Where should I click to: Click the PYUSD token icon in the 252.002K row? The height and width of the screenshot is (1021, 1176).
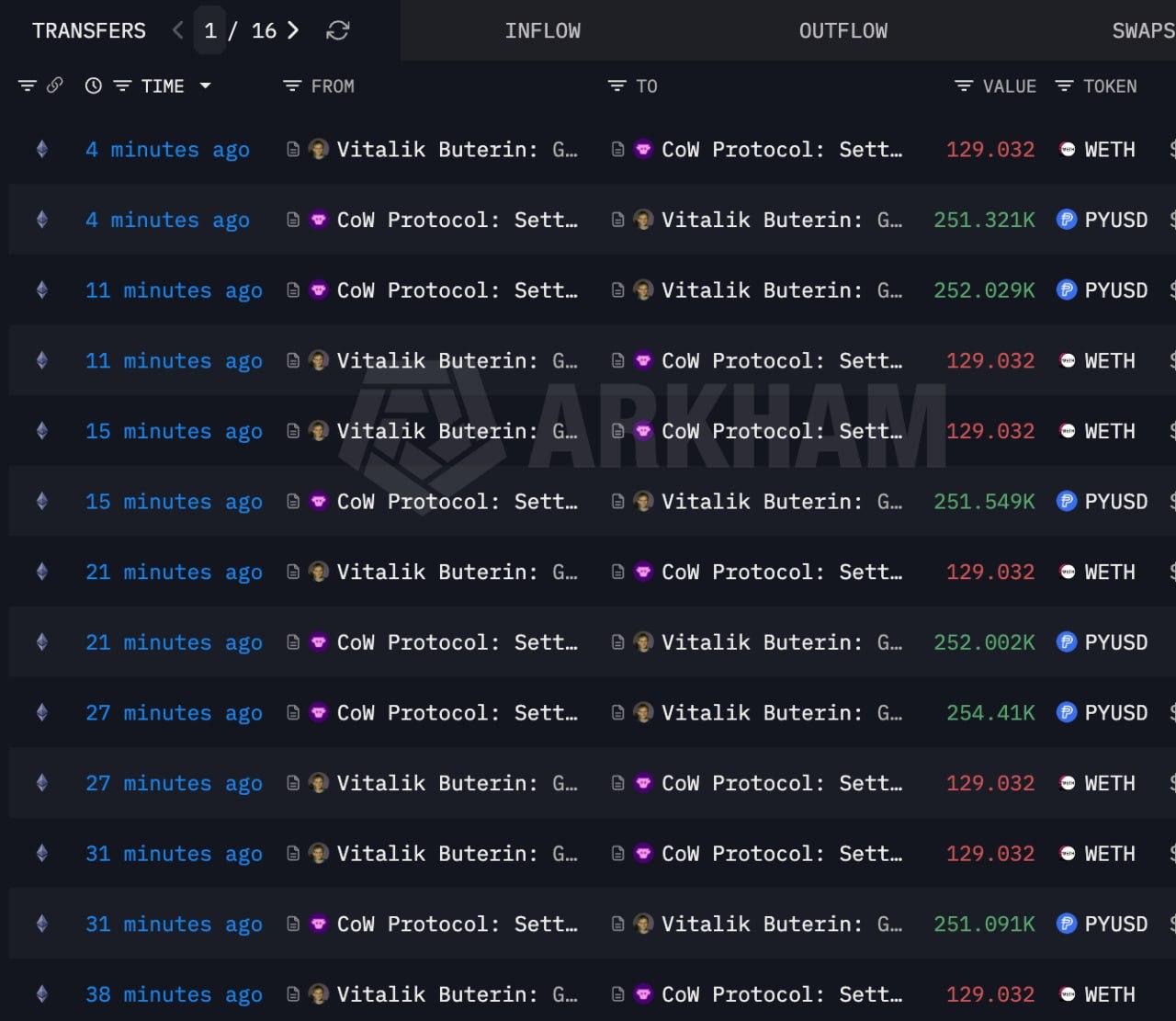click(x=1067, y=642)
